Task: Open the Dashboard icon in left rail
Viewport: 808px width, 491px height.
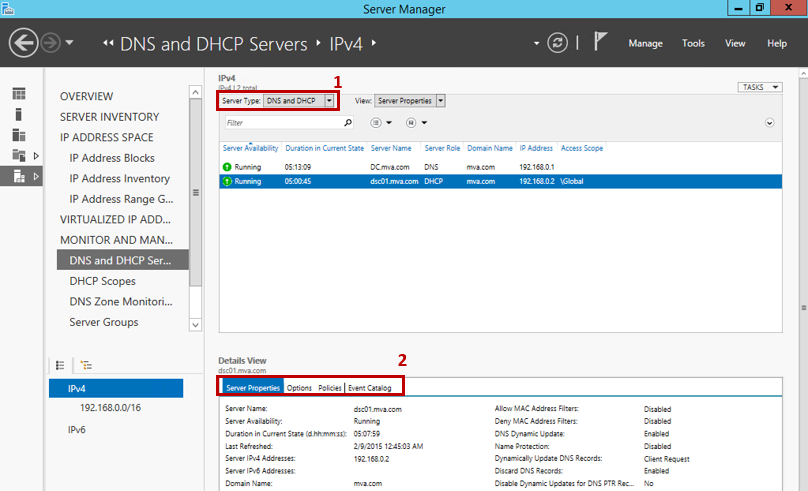Action: coord(19,94)
